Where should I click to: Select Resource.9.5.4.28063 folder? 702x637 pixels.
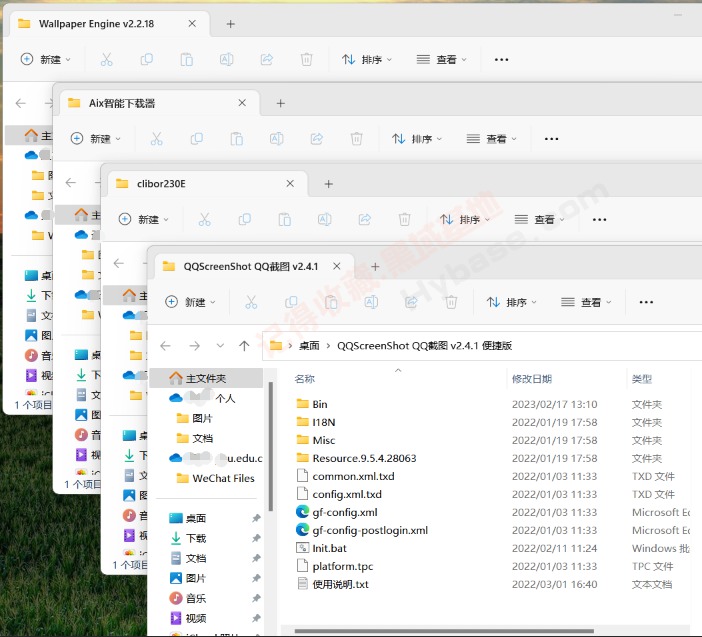(x=356, y=458)
